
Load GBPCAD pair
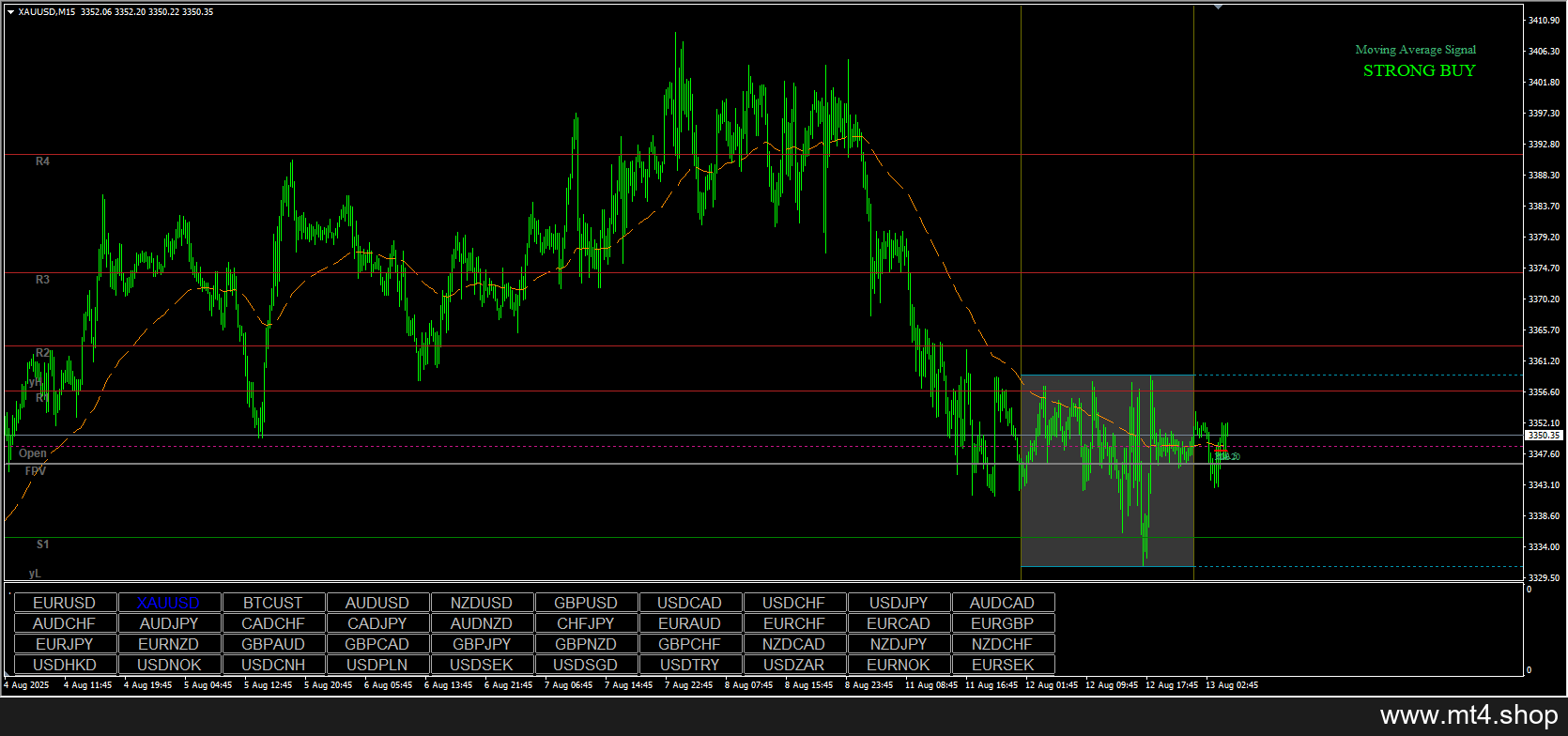point(377,644)
